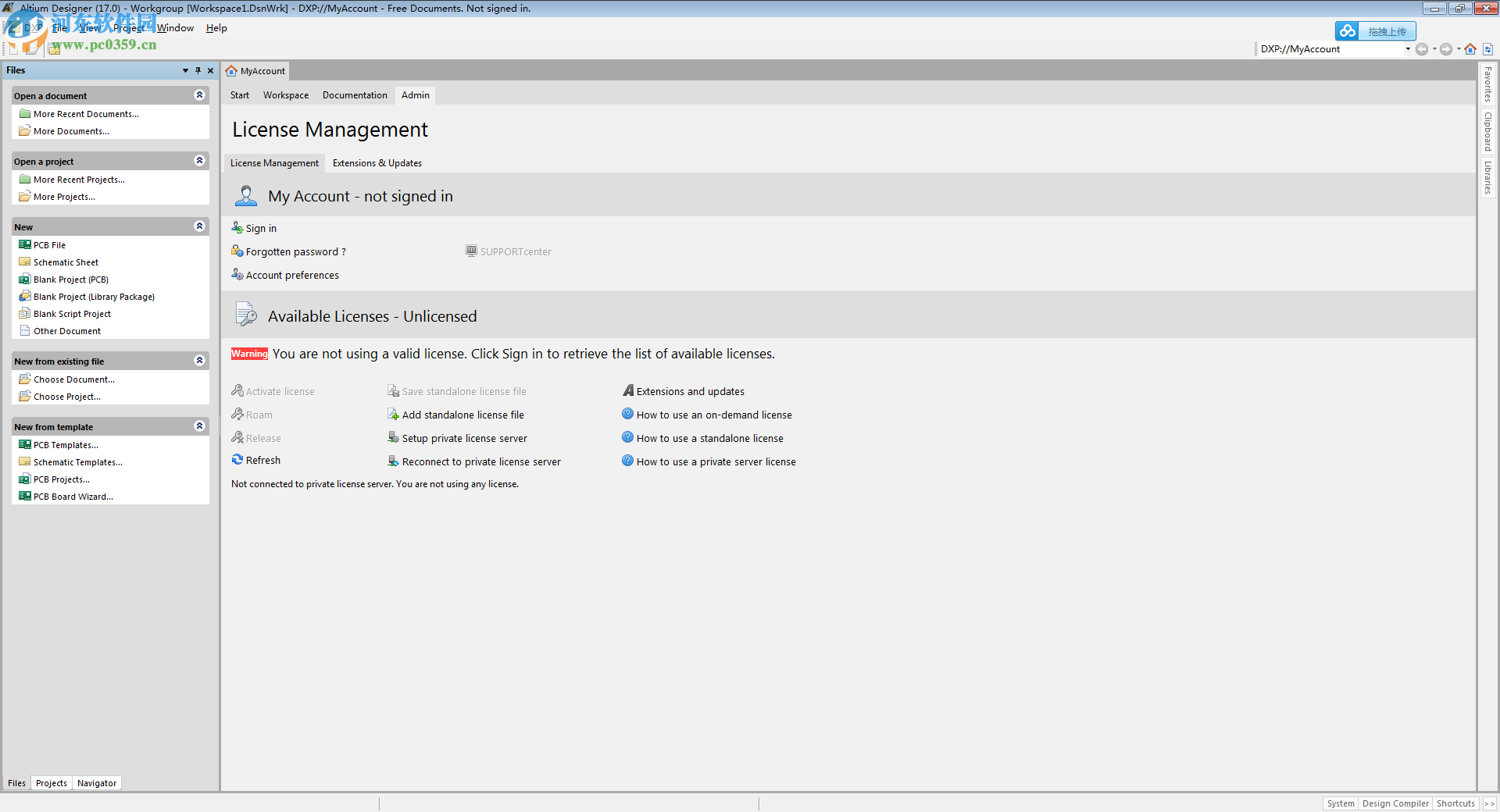Screen dimensions: 1500x812
Task: Click the Extensions and updates A icon
Action: (x=628, y=390)
